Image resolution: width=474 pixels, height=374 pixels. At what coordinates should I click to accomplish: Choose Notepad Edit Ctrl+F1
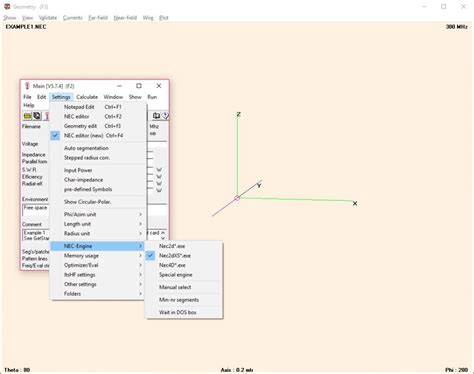coord(98,107)
